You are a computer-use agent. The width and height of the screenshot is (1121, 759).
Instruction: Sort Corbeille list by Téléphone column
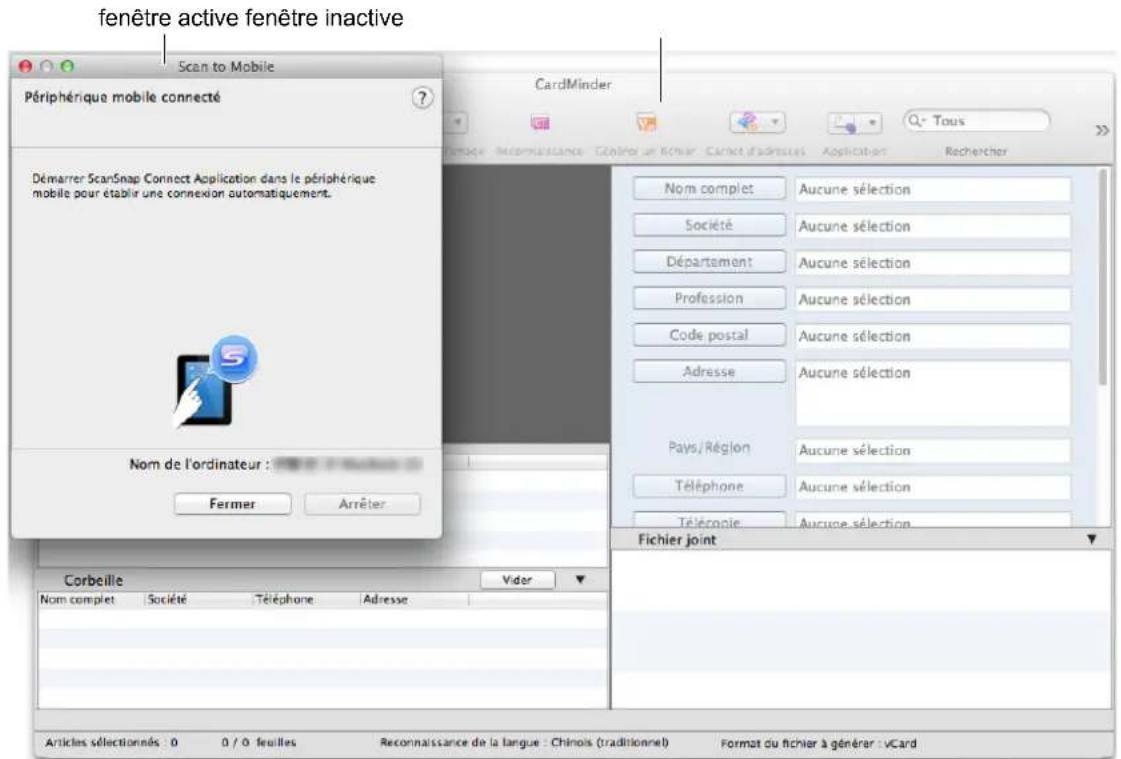[307, 600]
